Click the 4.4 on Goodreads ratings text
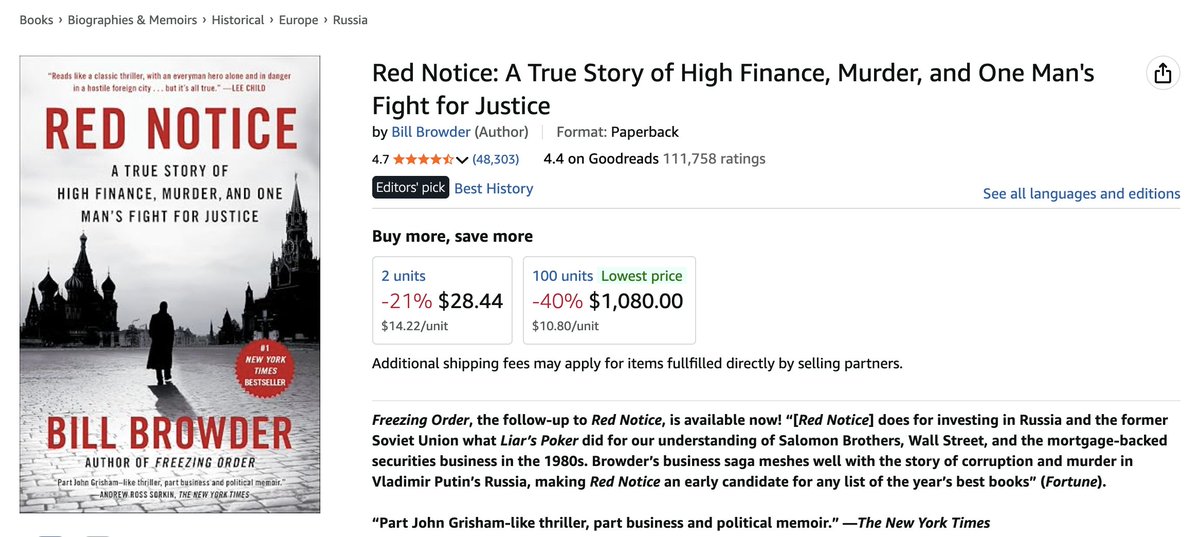This screenshot has width=1200, height=537. [x=654, y=158]
